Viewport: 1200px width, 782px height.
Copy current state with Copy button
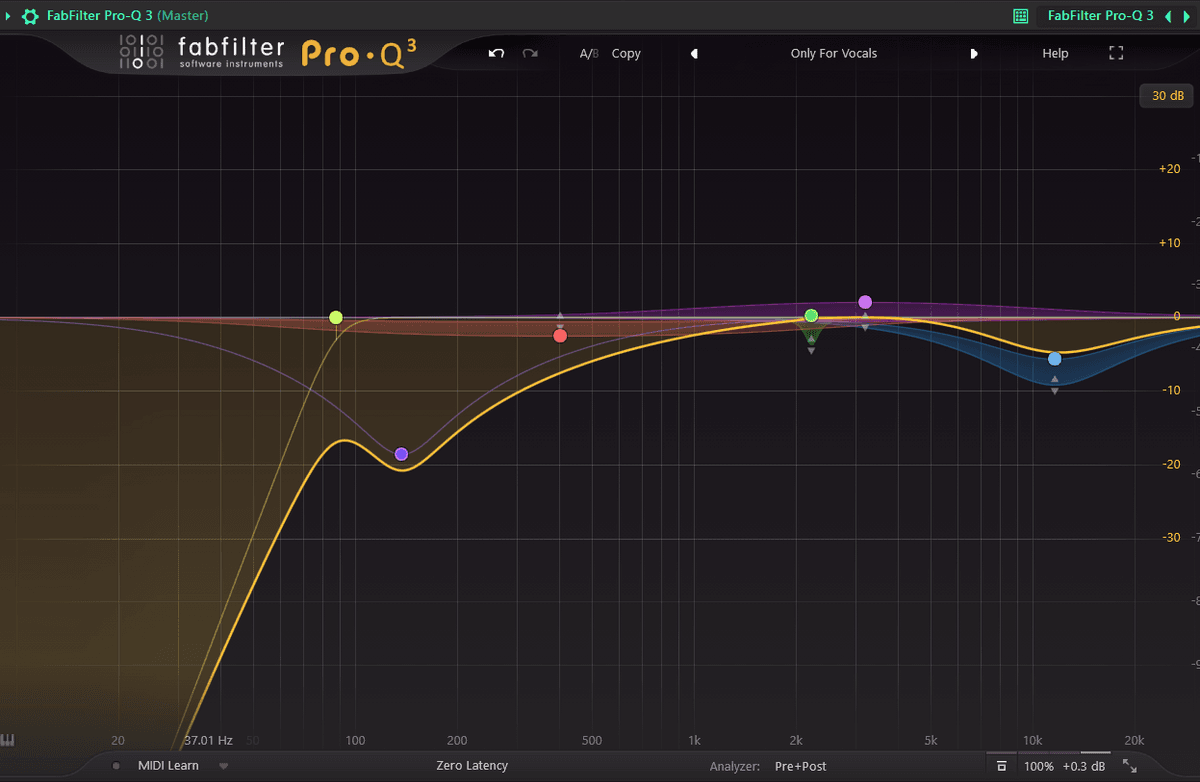tap(626, 54)
